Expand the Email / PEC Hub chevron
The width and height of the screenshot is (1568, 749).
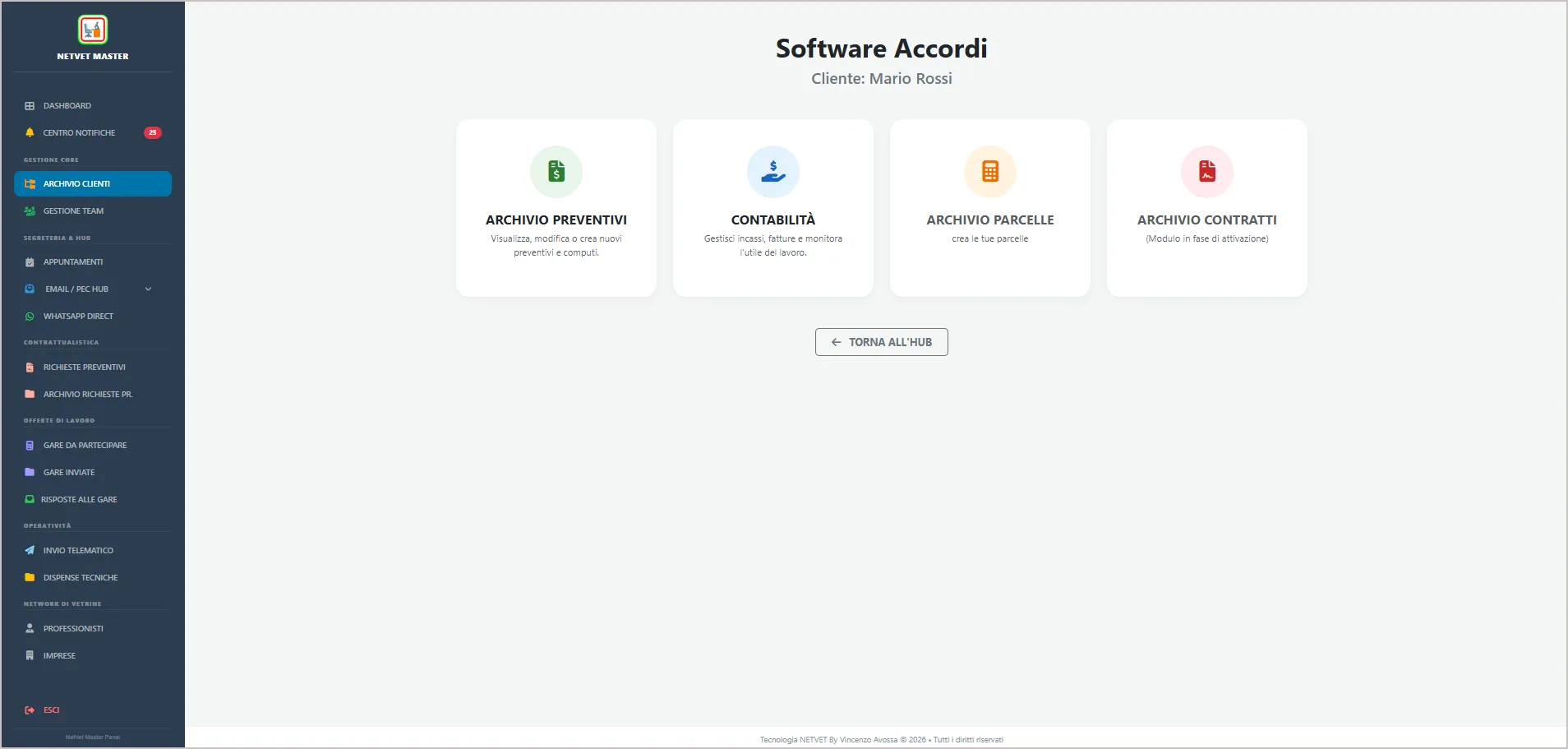pos(149,289)
